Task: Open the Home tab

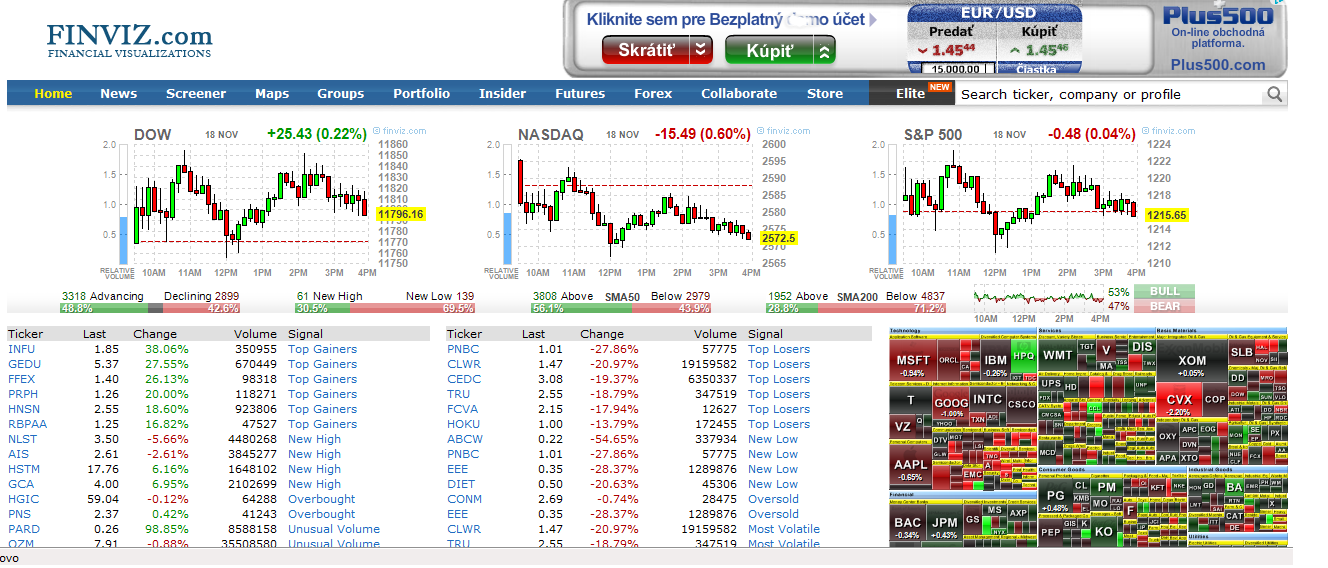Action: pos(53,93)
